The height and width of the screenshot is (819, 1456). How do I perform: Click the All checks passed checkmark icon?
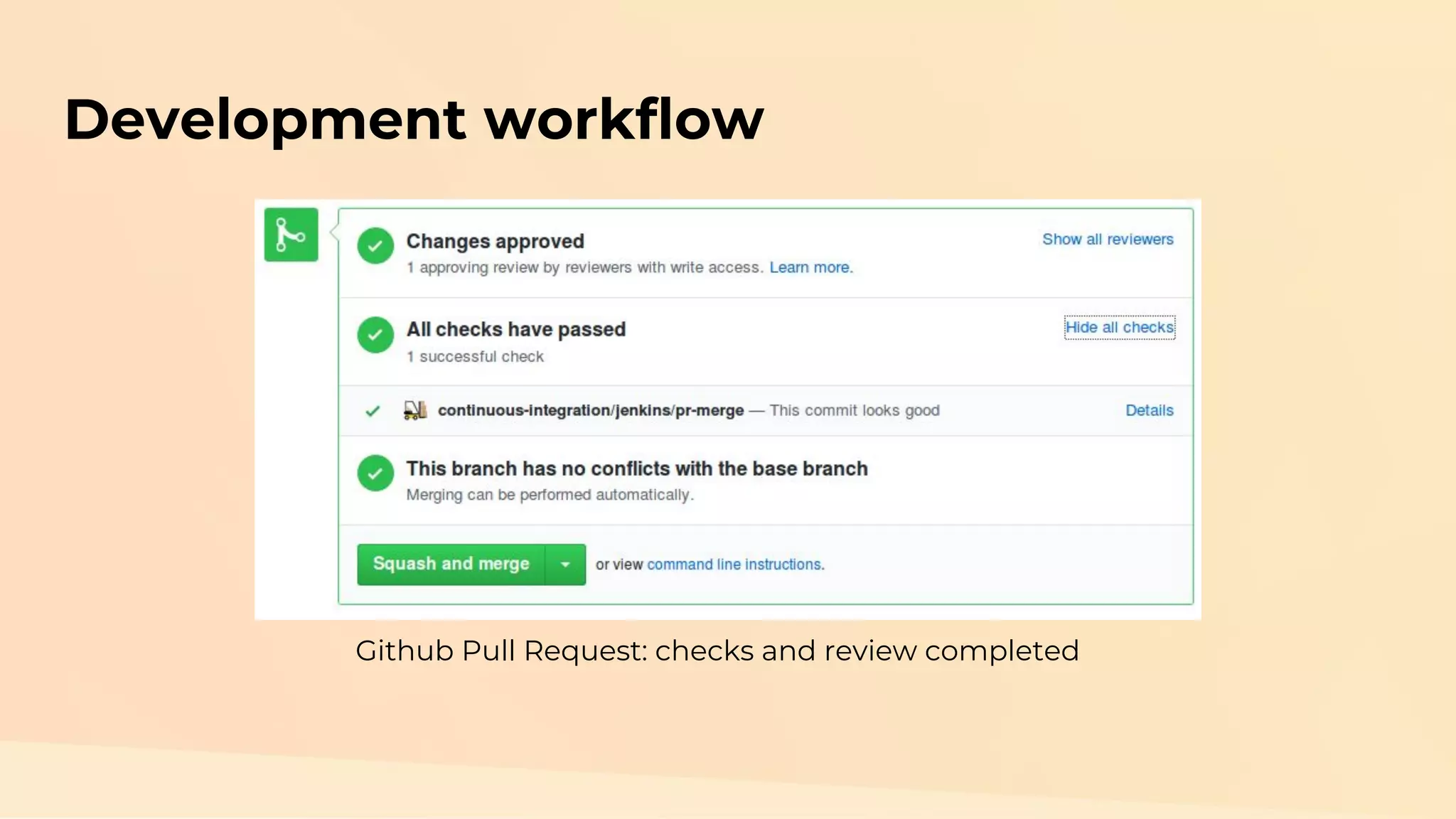tap(375, 335)
